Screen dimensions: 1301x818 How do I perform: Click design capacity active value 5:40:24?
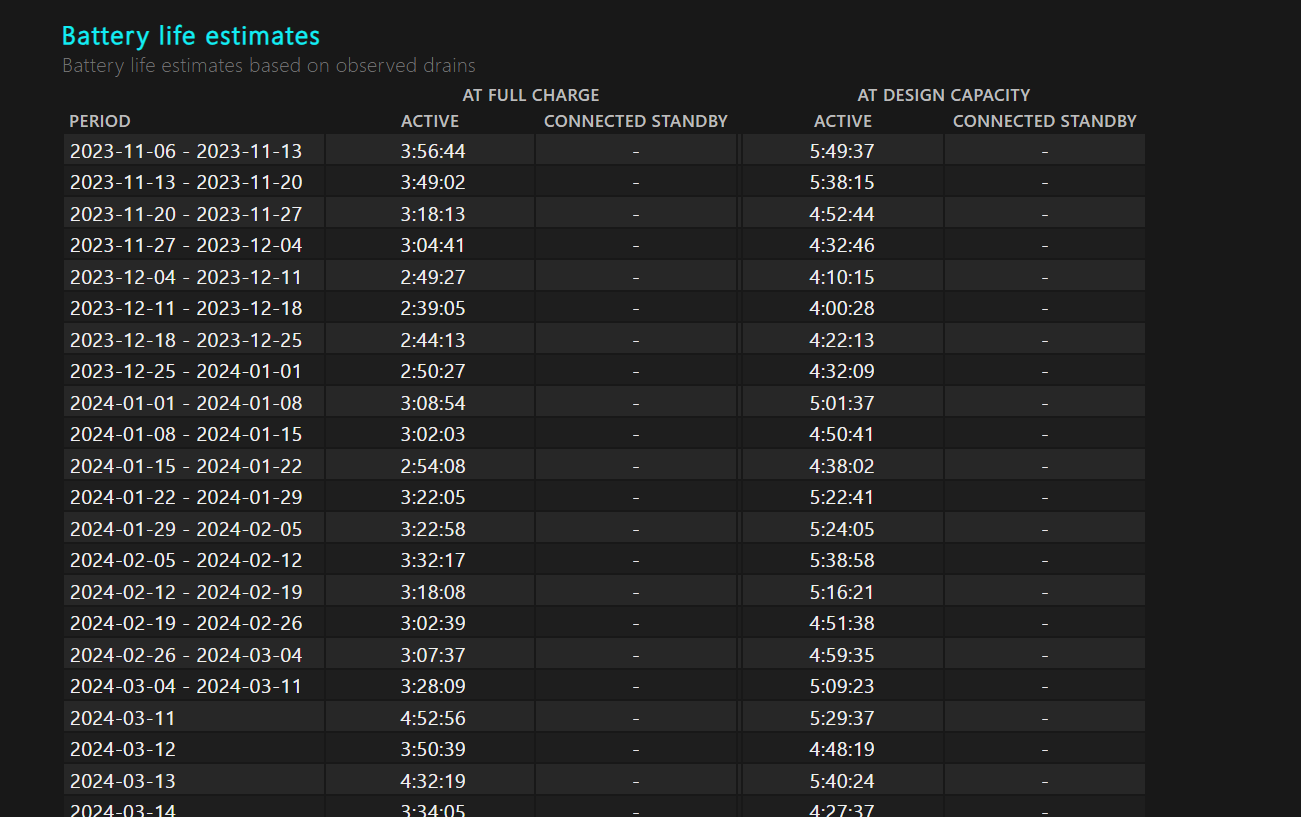(x=842, y=781)
